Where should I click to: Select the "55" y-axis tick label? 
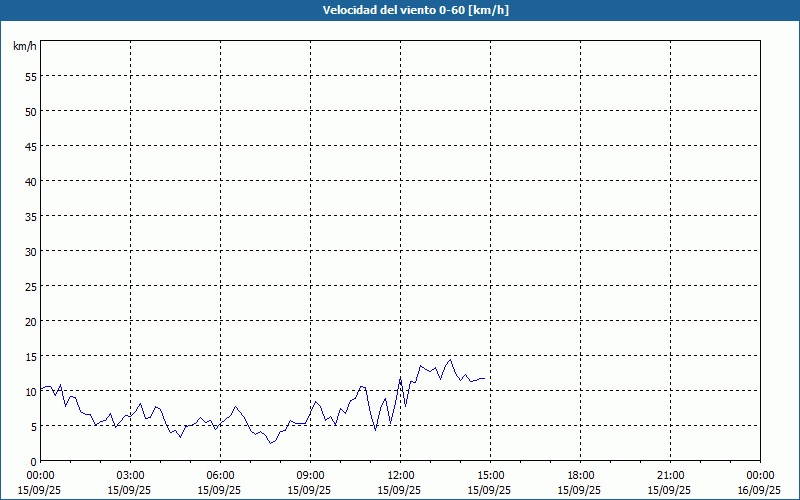coord(31,77)
